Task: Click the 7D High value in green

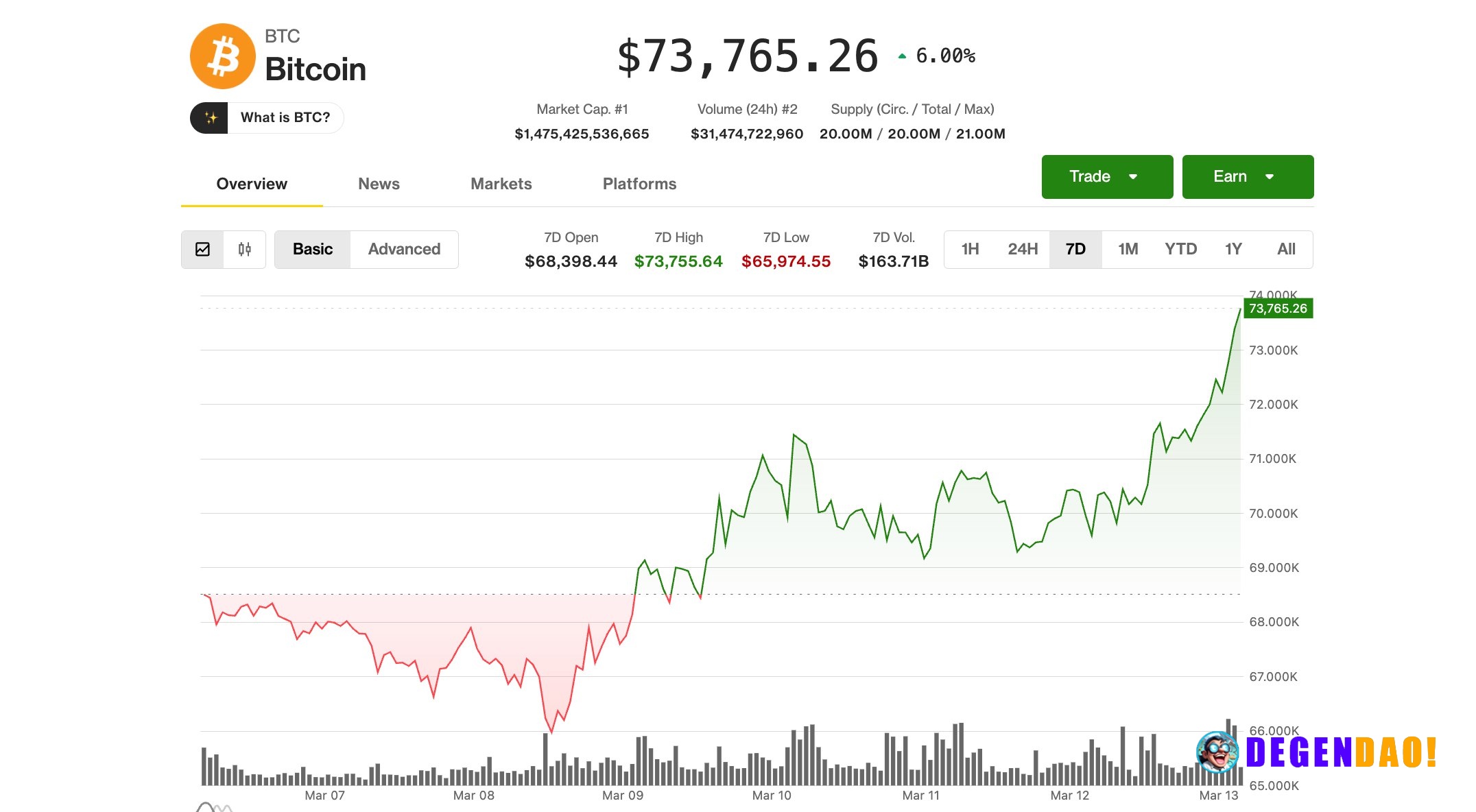Action: [x=678, y=261]
